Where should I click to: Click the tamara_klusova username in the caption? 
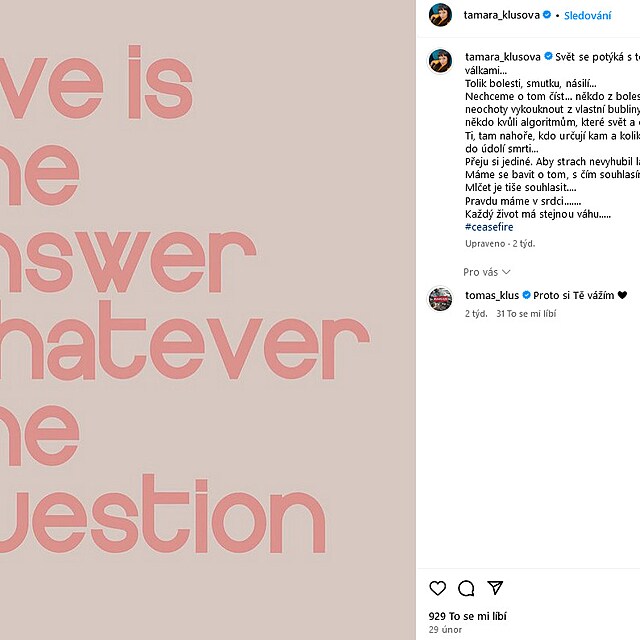click(502, 56)
